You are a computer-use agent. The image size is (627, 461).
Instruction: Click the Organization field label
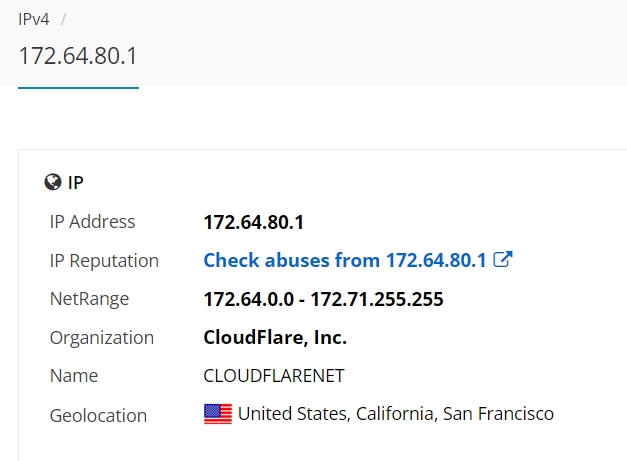102,338
